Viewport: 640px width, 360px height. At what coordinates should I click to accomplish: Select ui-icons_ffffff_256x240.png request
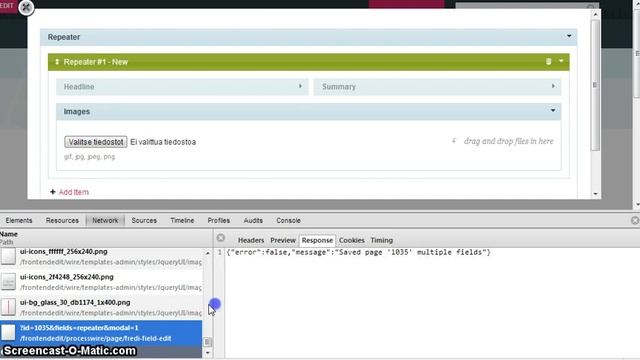(101, 257)
